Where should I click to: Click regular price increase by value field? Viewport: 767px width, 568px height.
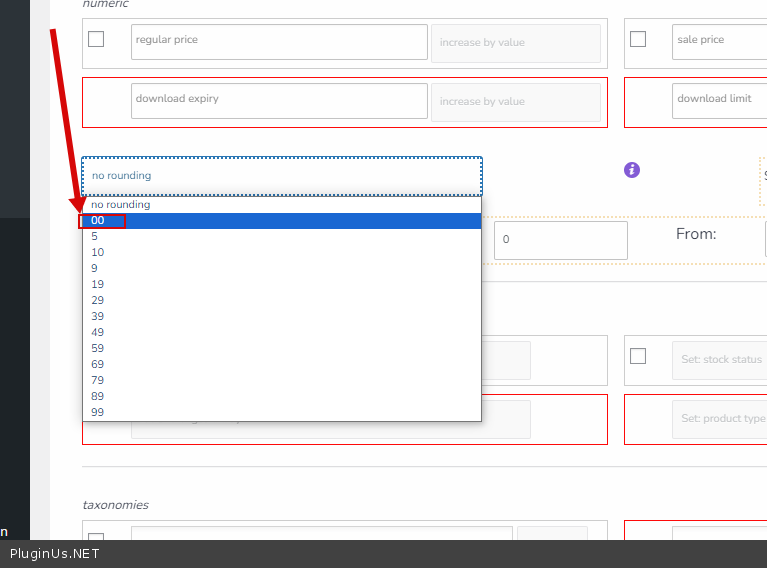tap(515, 43)
